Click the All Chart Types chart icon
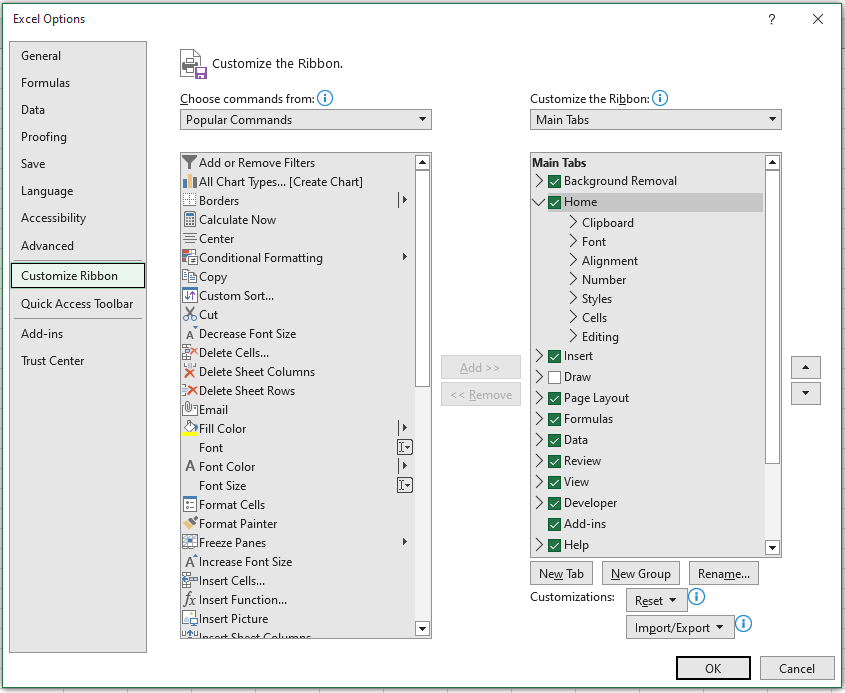Viewport: 845px width, 693px height. [190, 182]
